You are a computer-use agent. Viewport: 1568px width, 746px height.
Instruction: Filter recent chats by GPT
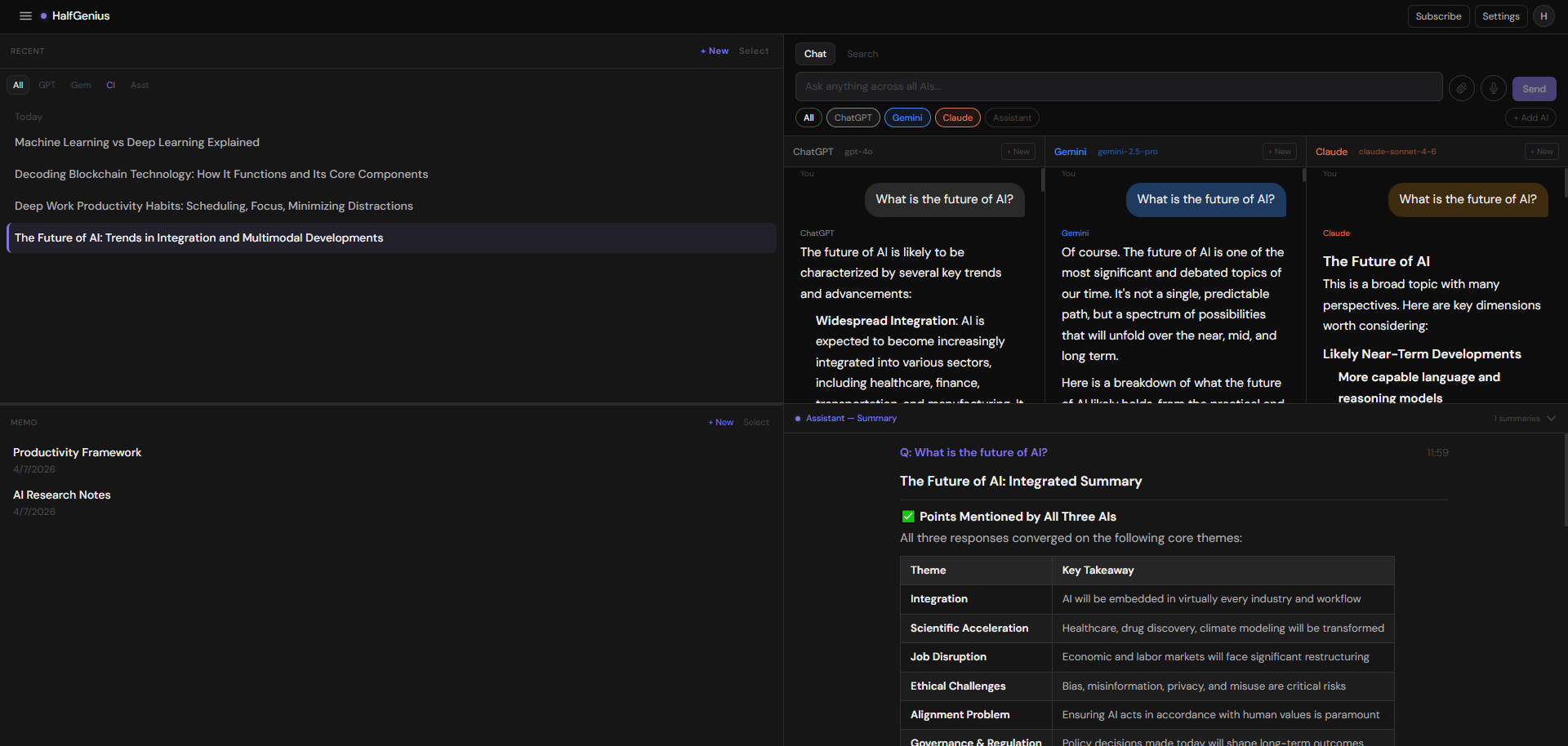[47, 85]
